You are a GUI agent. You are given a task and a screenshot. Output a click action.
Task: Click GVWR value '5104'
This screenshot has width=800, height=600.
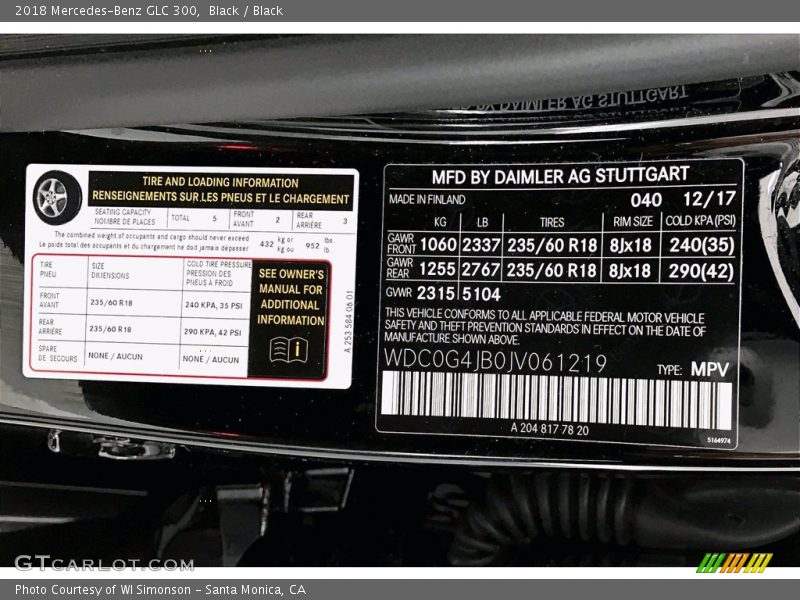481,294
